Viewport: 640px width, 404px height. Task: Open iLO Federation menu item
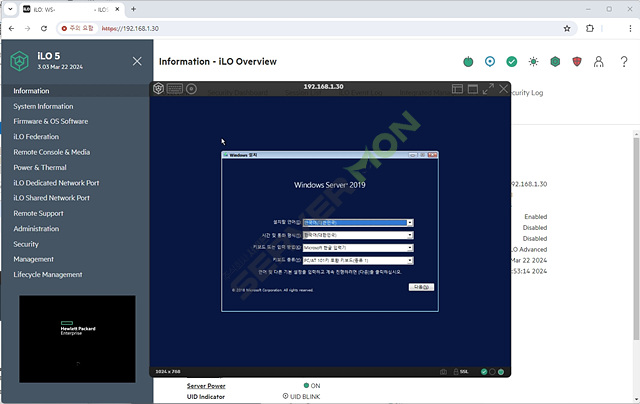36,137
